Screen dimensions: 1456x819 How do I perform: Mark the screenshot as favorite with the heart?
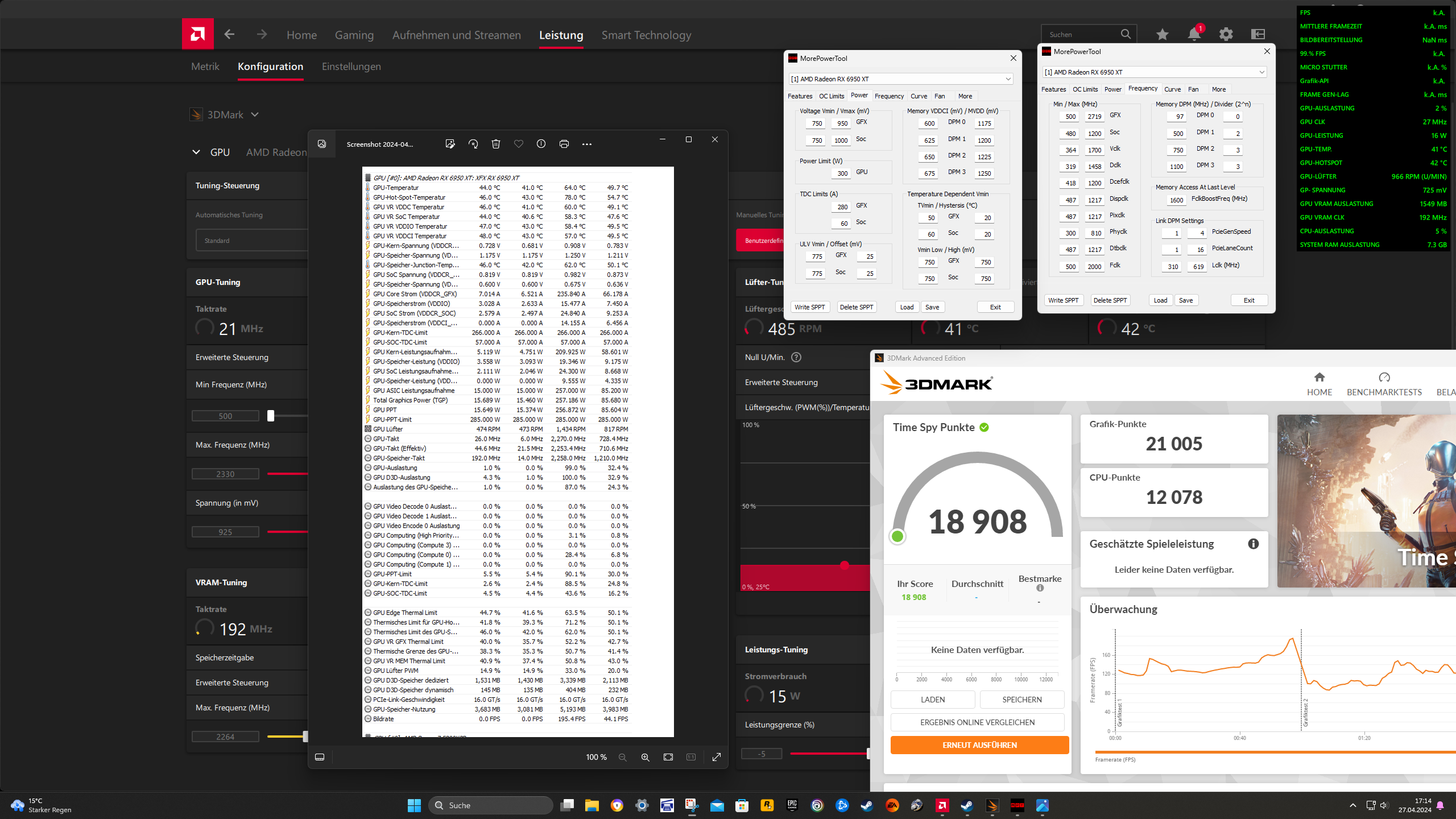pos(518,144)
